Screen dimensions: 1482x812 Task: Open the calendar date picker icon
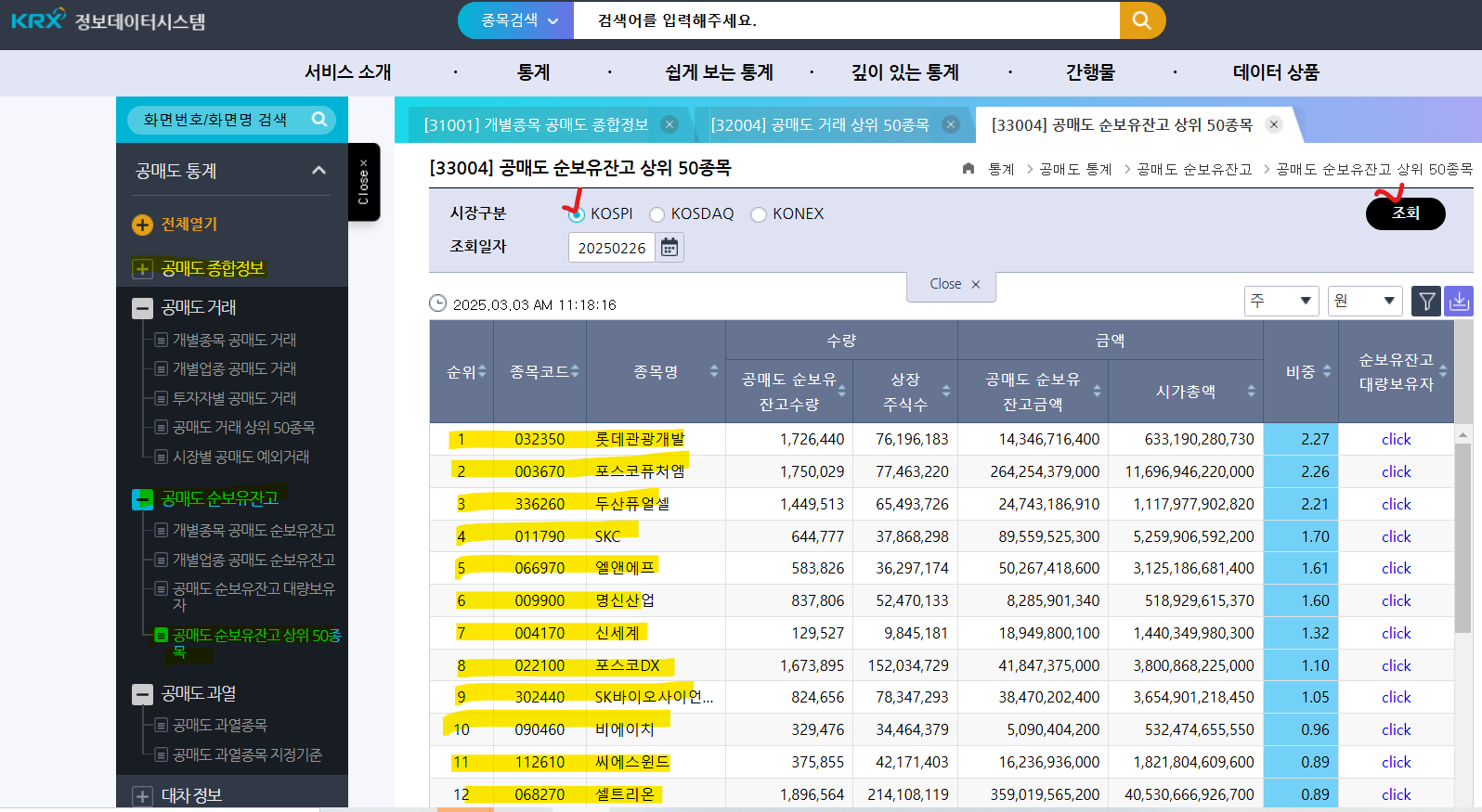[x=669, y=247]
